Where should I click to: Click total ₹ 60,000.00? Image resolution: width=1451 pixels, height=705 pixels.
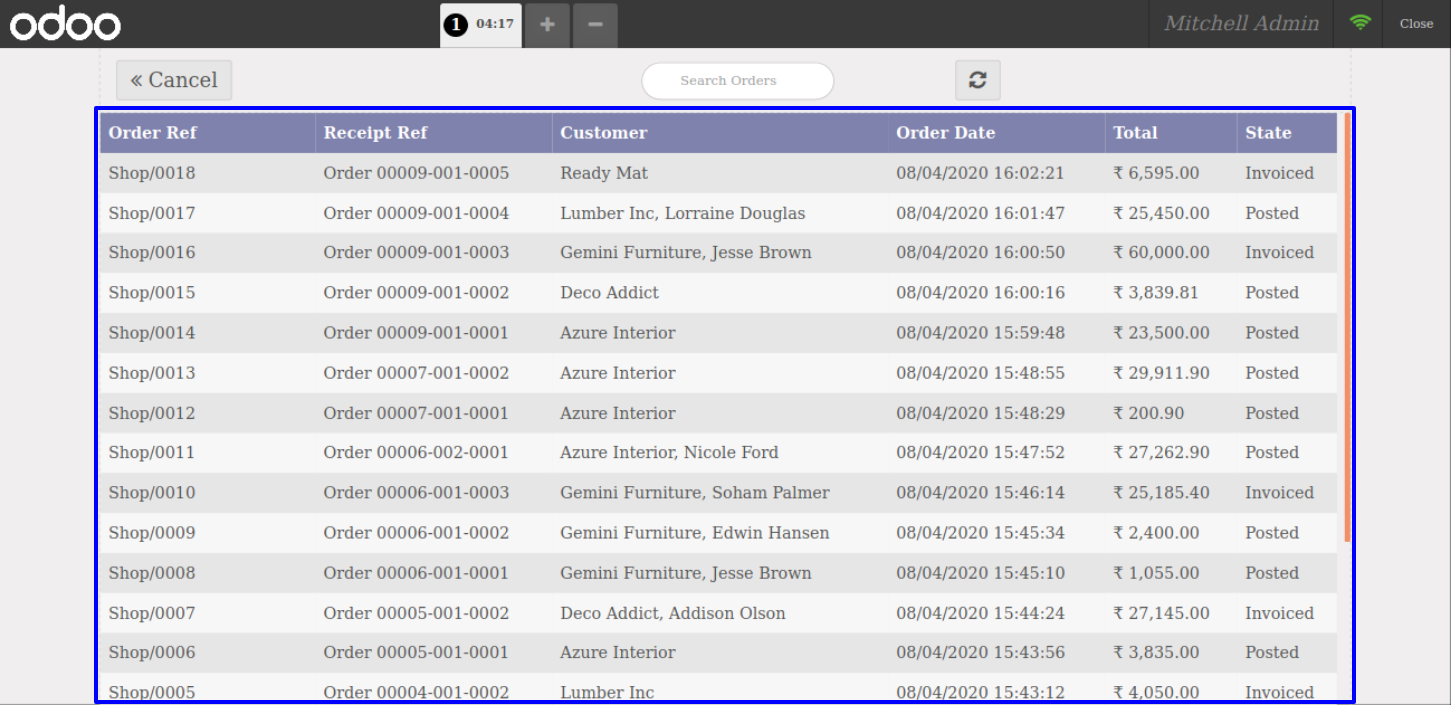(1161, 253)
